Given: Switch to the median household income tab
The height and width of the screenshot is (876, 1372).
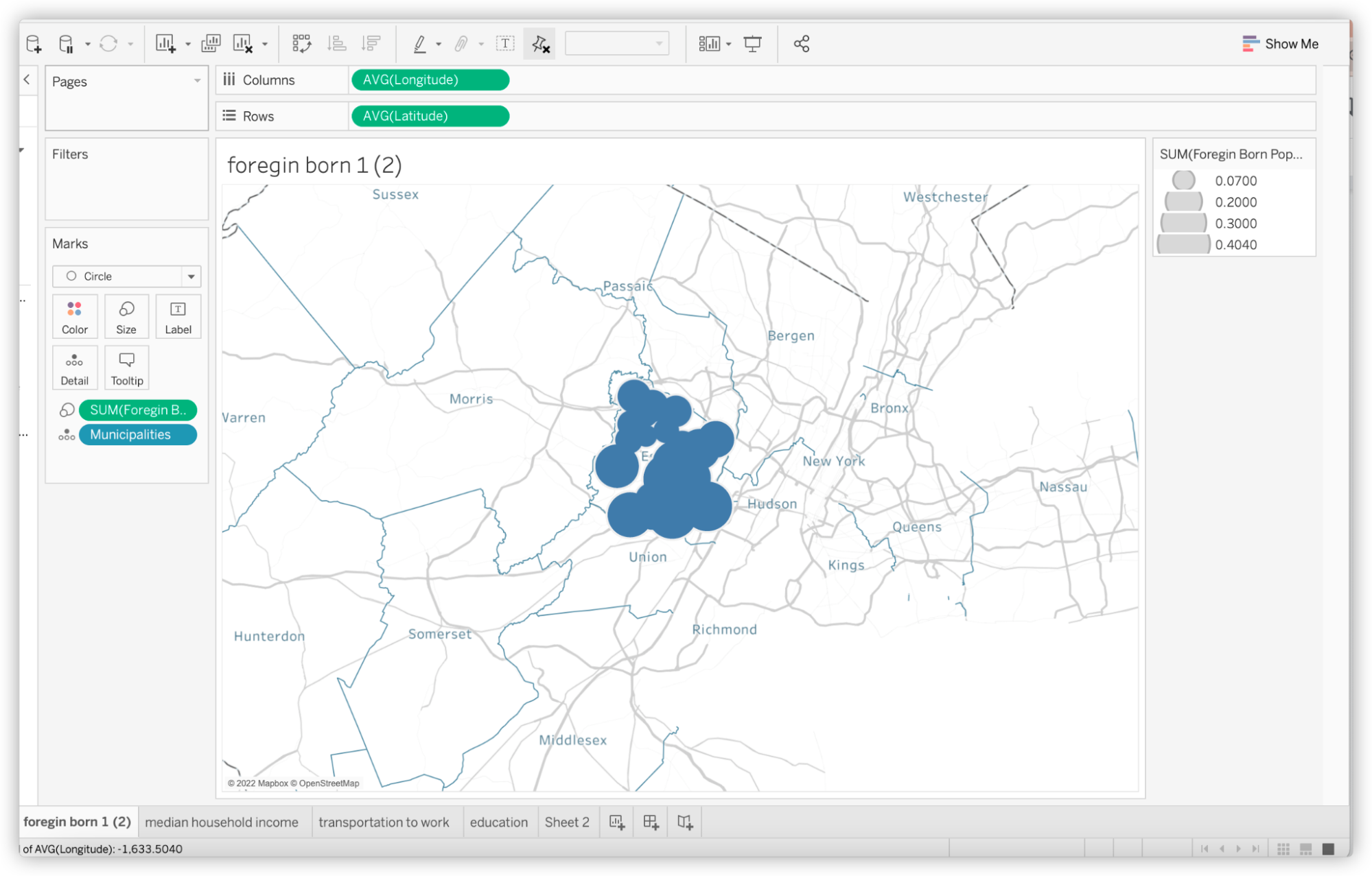Looking at the screenshot, I should (x=222, y=821).
